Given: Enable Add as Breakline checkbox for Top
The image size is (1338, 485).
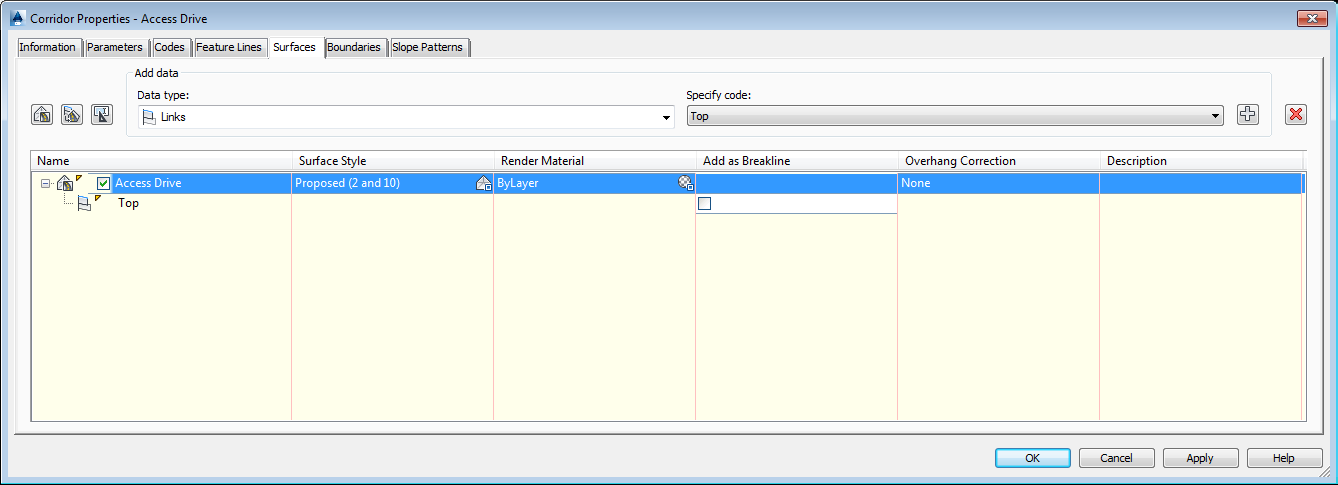Looking at the screenshot, I should click(x=704, y=204).
